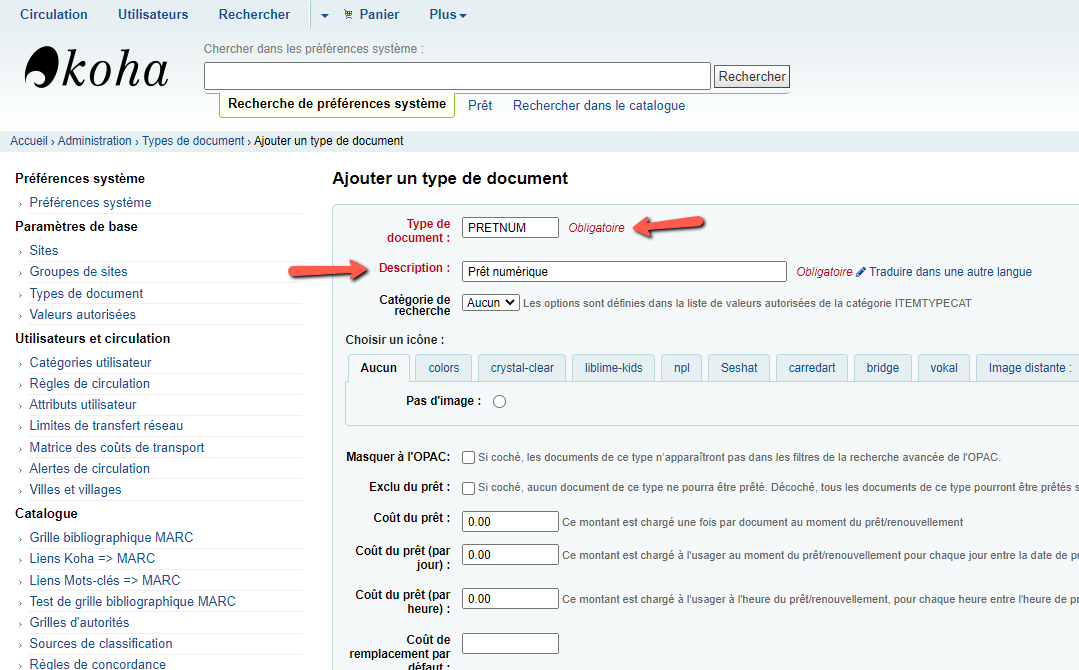Image resolution: width=1079 pixels, height=670 pixels.
Task: Click the Coût de remplacement par défaut field
Action: (510, 643)
